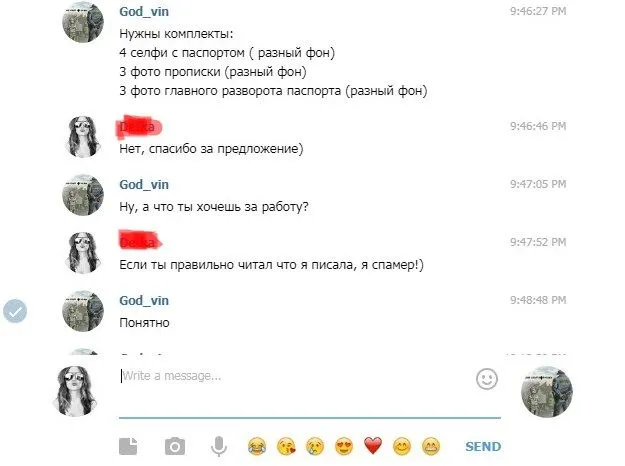Click the camera photo icon
This screenshot has width=625, height=466.
coord(175,446)
